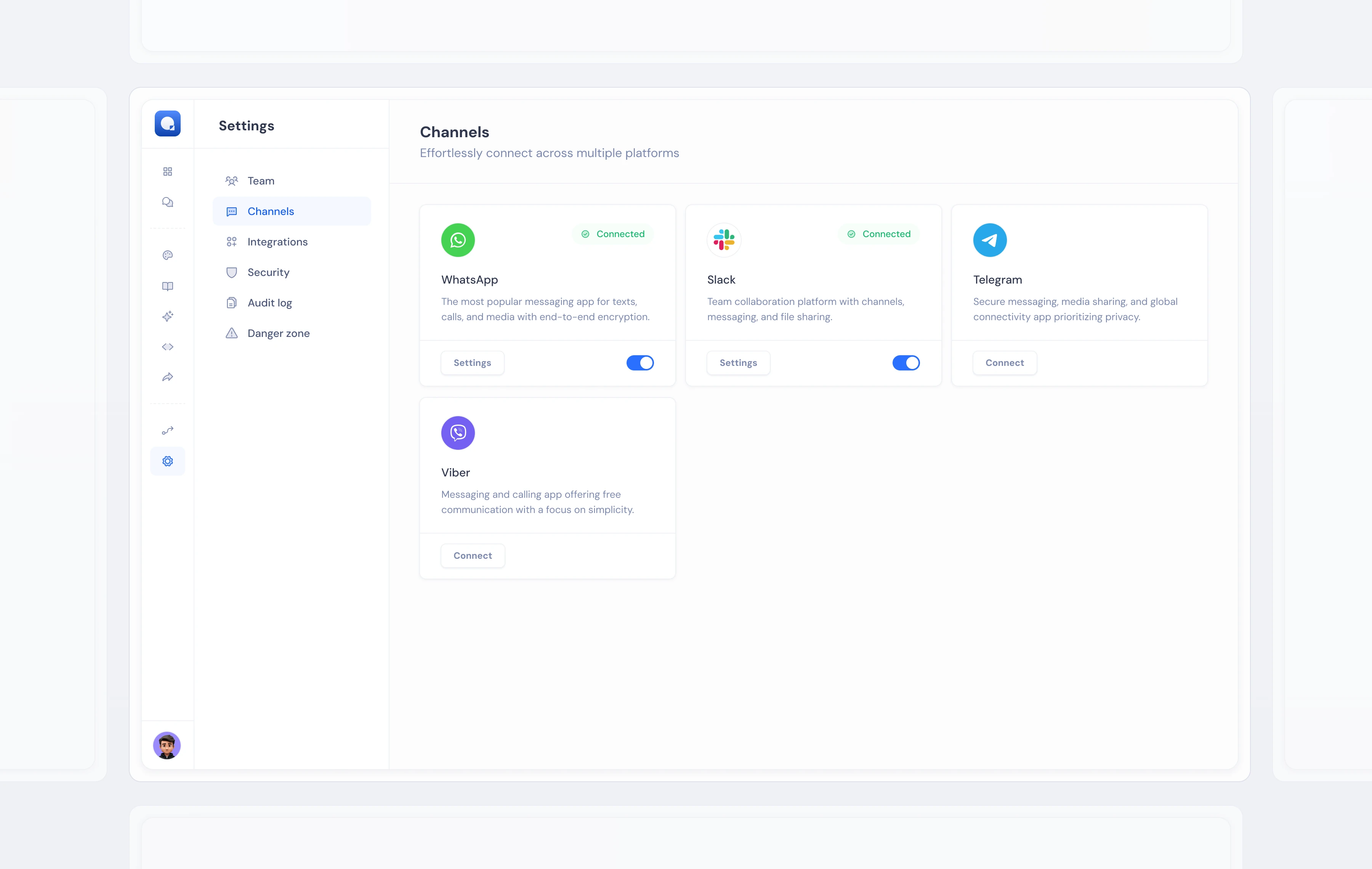
Task: Open the Danger zone section
Action: click(x=292, y=333)
